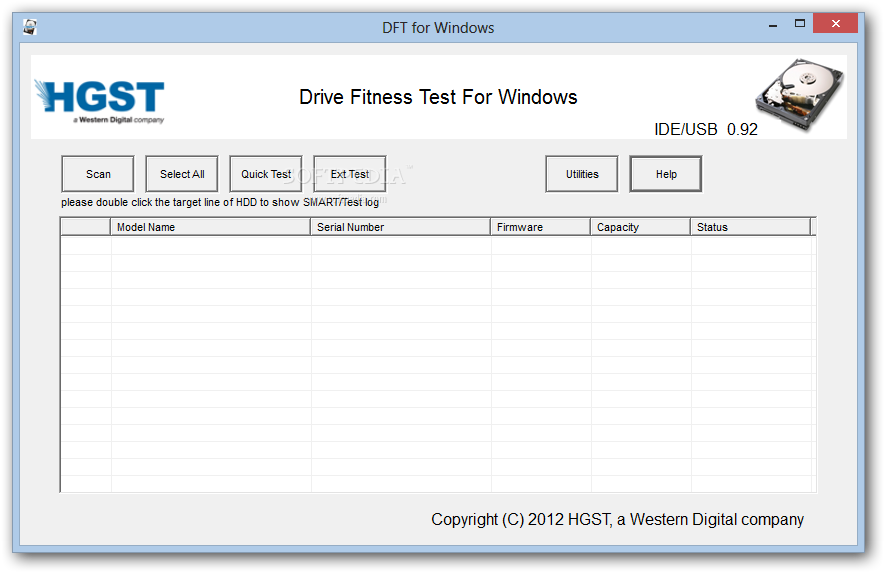Close the DFT for Windows window
Screen dimensions: 885x573
point(836,24)
